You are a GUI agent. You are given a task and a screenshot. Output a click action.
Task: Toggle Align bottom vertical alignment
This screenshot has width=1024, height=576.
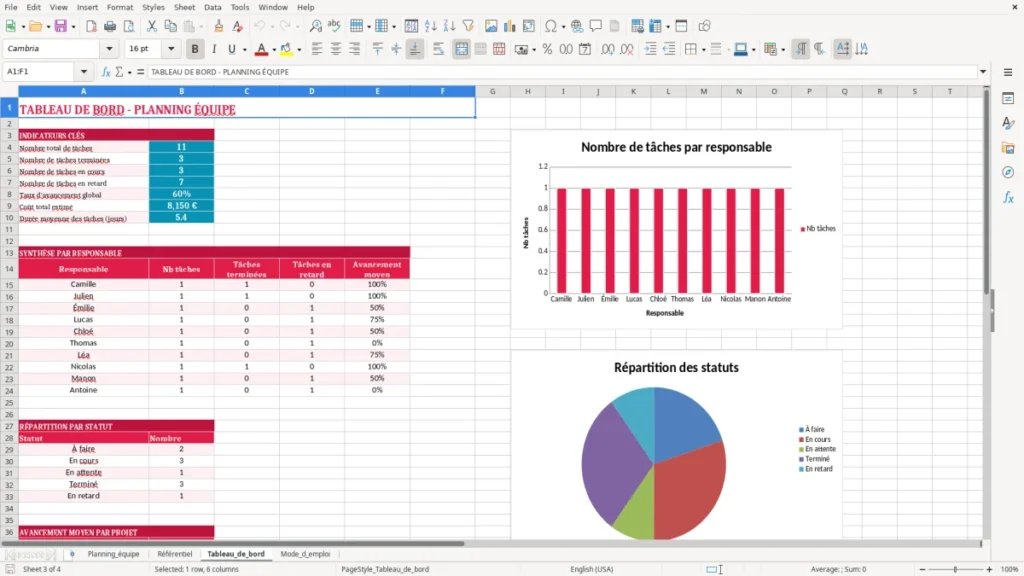pyautogui.click(x=415, y=49)
